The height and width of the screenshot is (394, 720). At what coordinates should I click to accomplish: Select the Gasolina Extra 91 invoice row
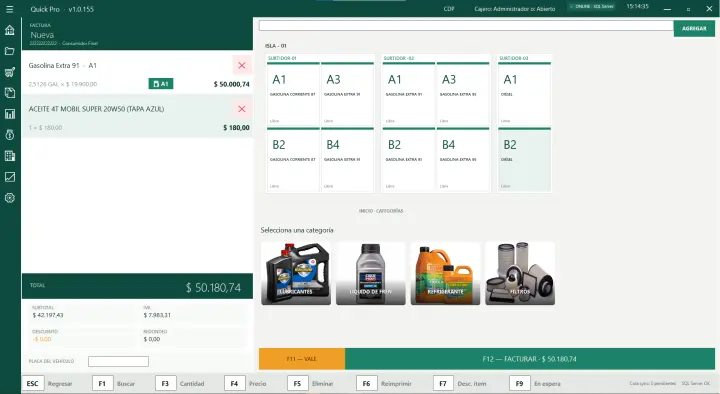pyautogui.click(x=137, y=73)
